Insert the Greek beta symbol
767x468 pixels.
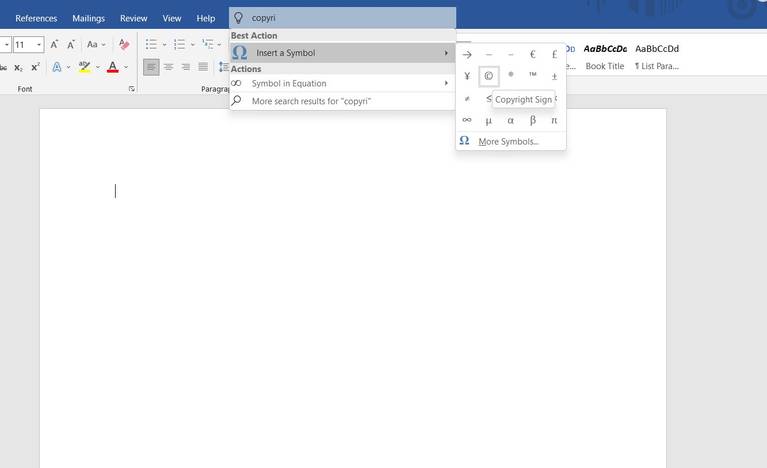coord(532,120)
